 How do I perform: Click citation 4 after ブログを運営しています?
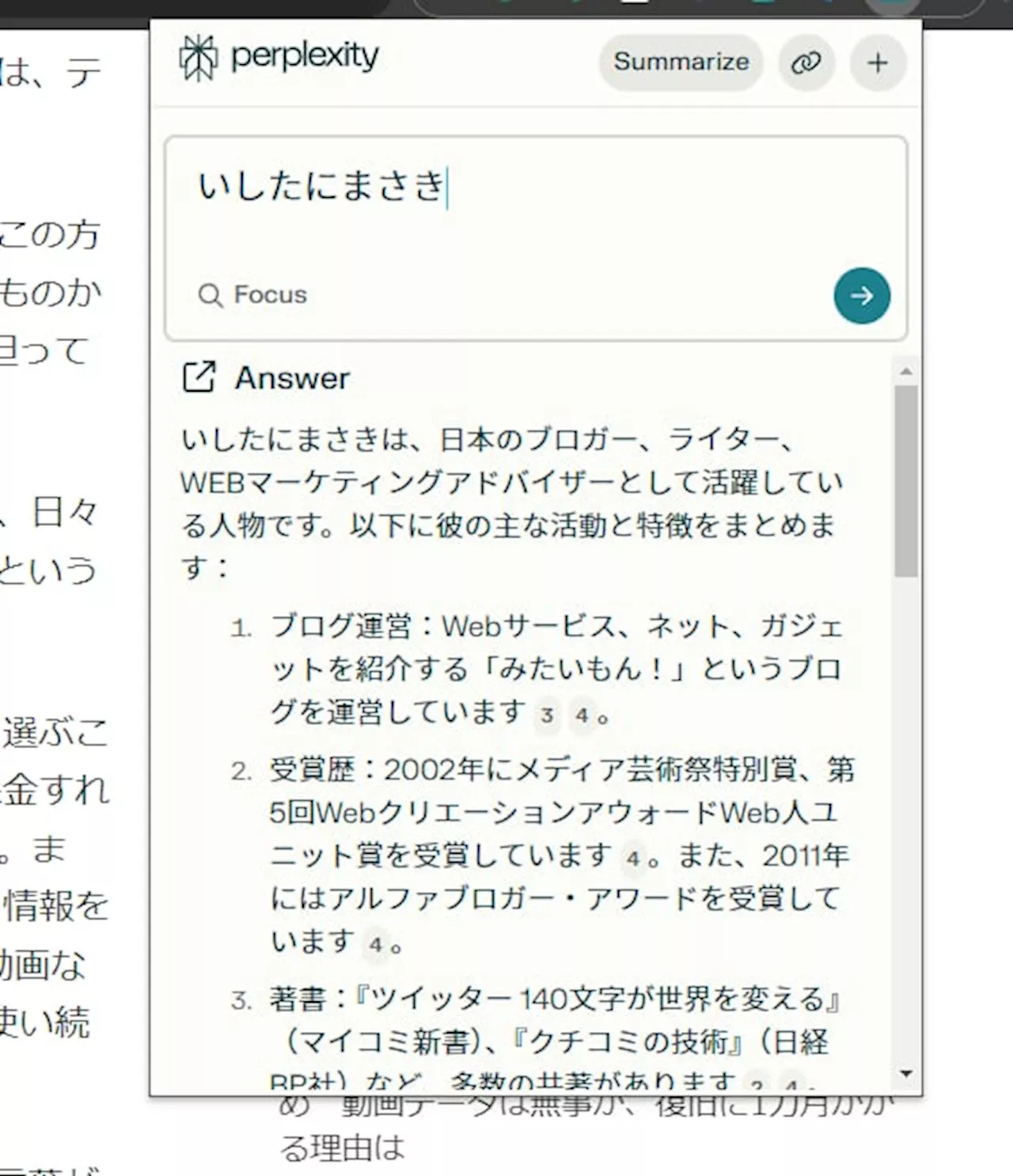[582, 715]
